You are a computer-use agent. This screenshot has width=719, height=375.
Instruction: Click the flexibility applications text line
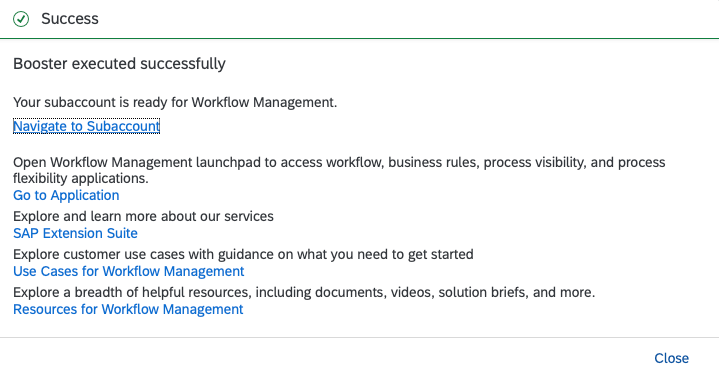81,178
